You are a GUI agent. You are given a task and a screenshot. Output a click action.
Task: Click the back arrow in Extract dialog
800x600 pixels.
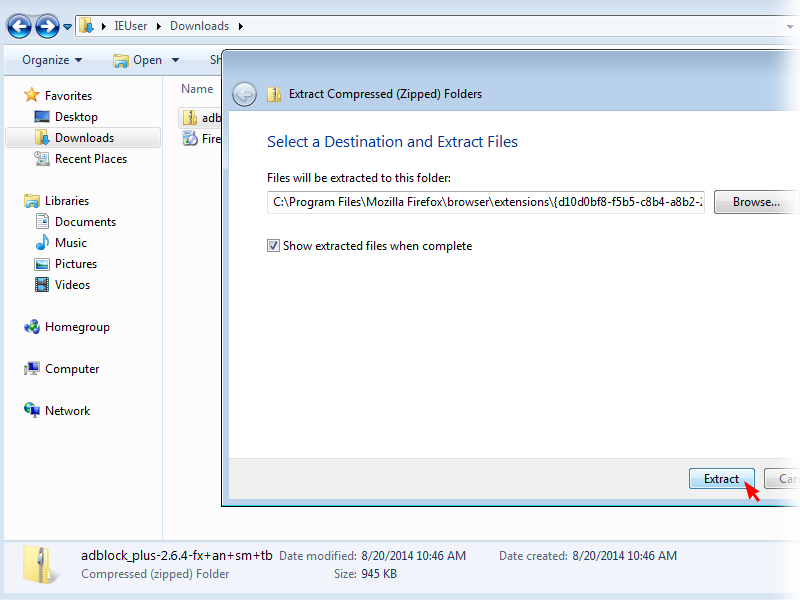(x=244, y=94)
